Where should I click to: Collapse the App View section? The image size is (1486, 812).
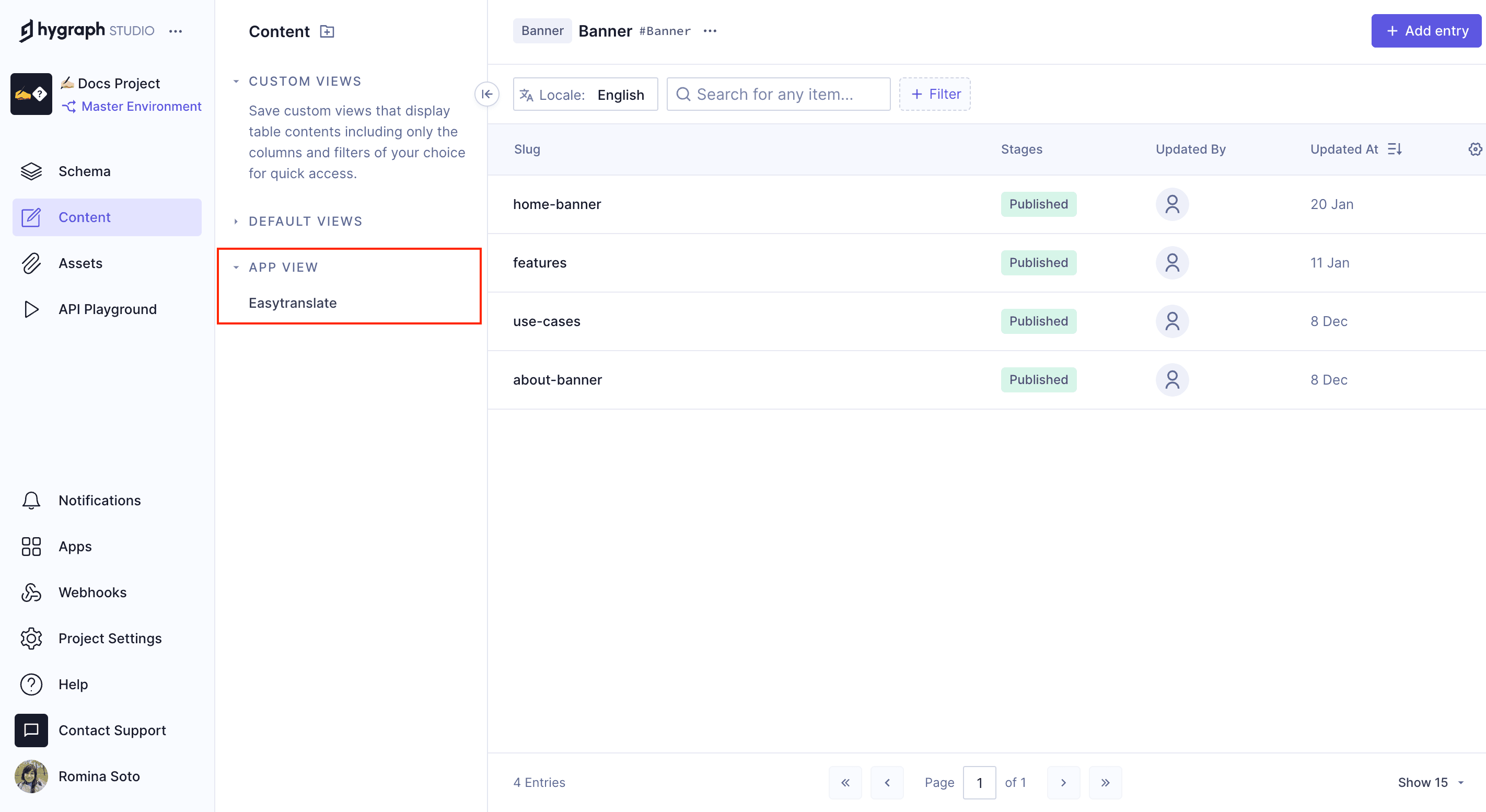[236, 266]
